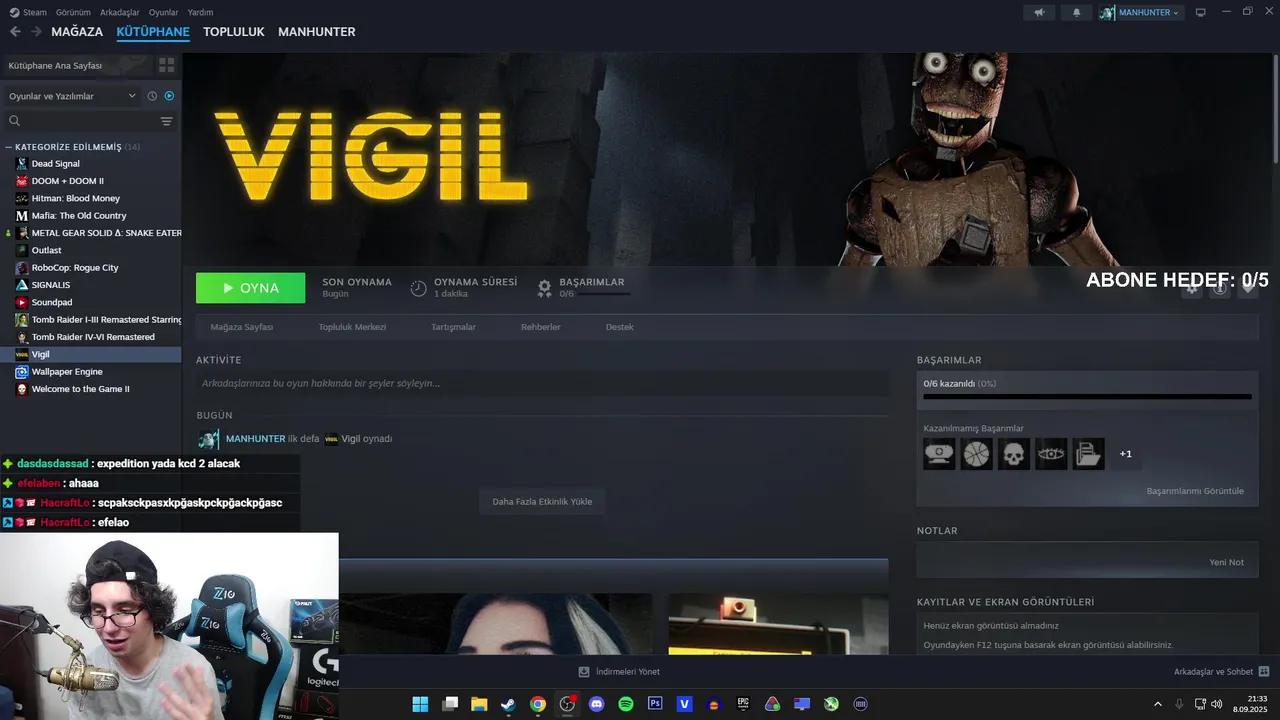Image resolution: width=1280 pixels, height=720 pixels.
Task: Toggle ready-to-play filter icon
Action: 169,96
